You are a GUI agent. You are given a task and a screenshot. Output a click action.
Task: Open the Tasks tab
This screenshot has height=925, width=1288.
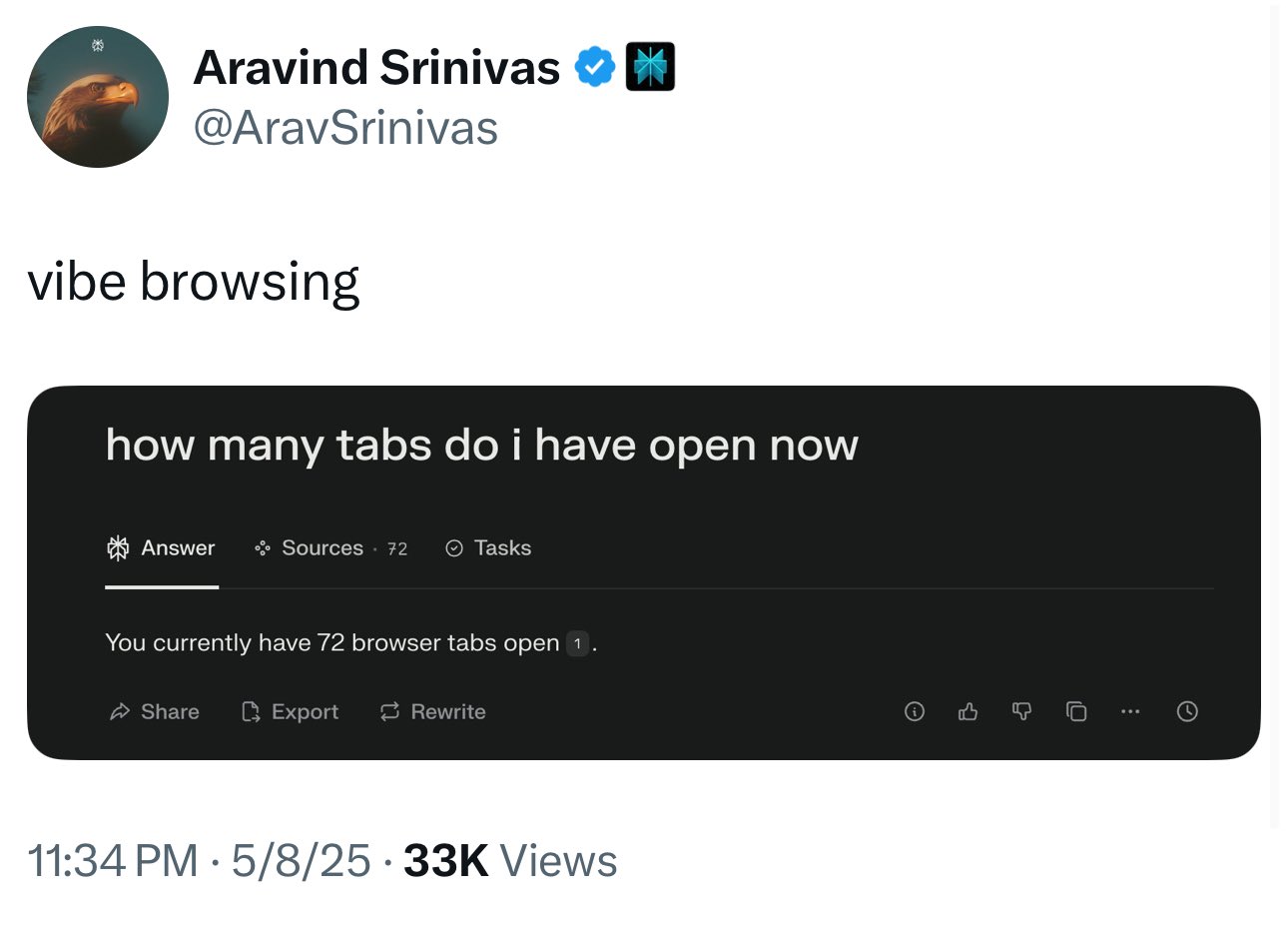point(488,547)
